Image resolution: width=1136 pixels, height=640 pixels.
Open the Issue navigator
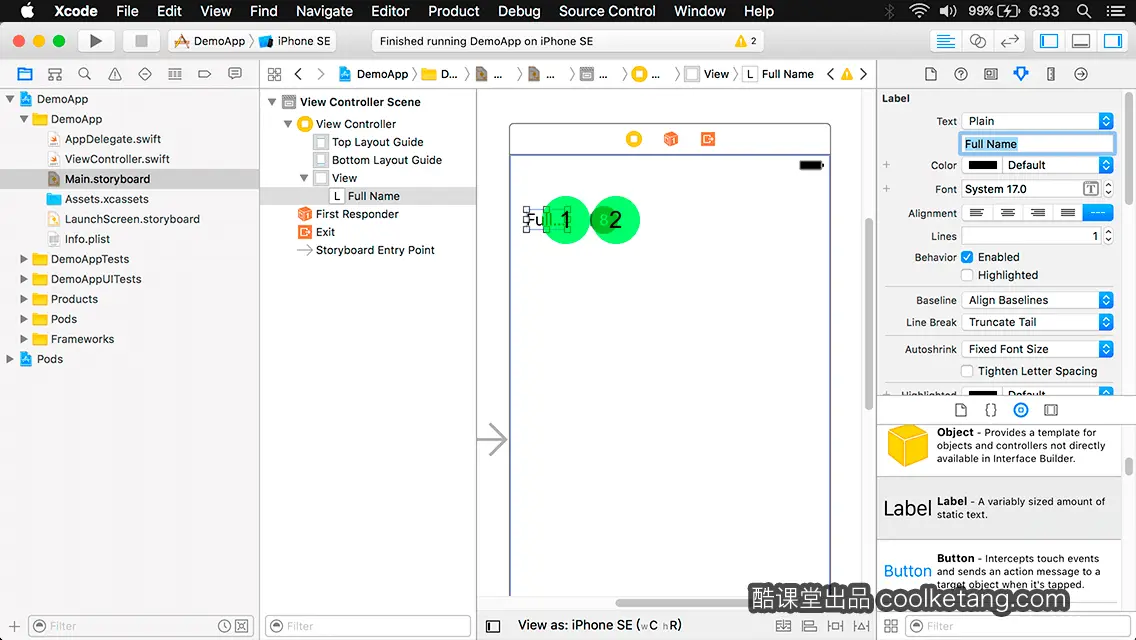click(114, 74)
